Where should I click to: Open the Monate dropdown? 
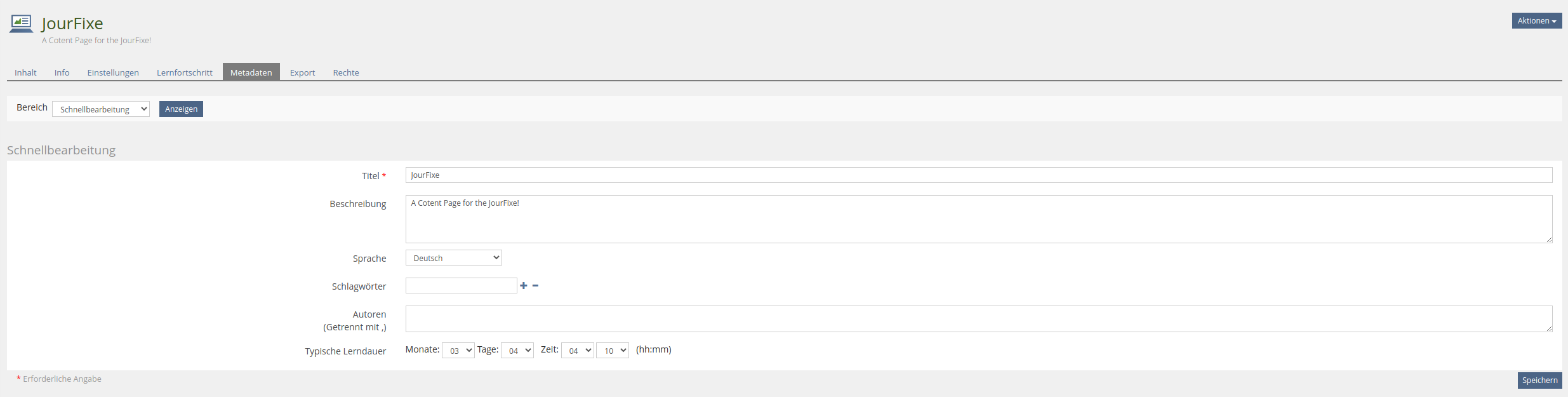458,351
